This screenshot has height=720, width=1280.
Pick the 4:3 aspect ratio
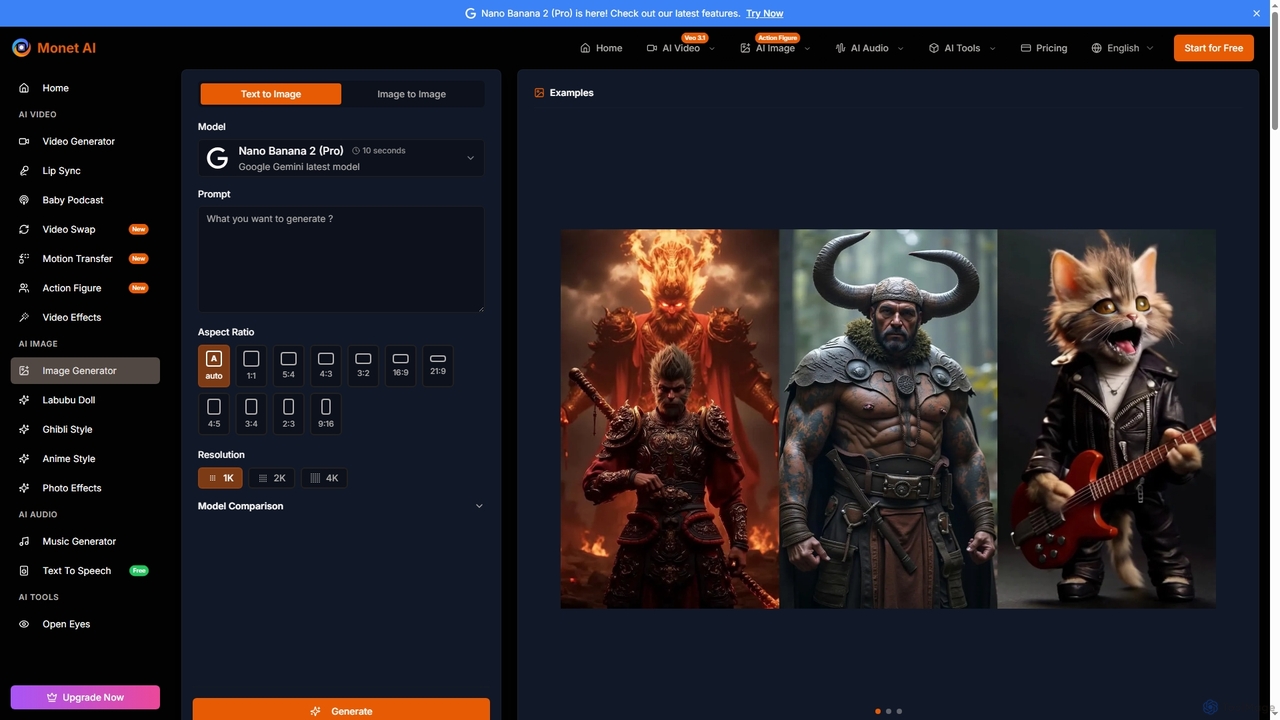(326, 366)
